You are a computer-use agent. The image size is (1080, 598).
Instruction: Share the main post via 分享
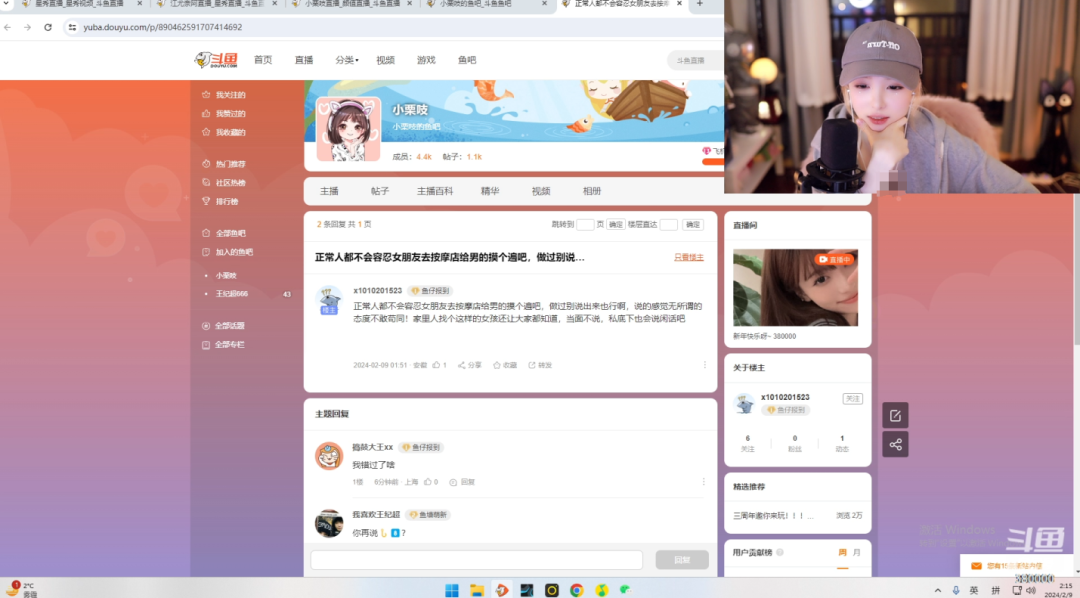click(470, 365)
